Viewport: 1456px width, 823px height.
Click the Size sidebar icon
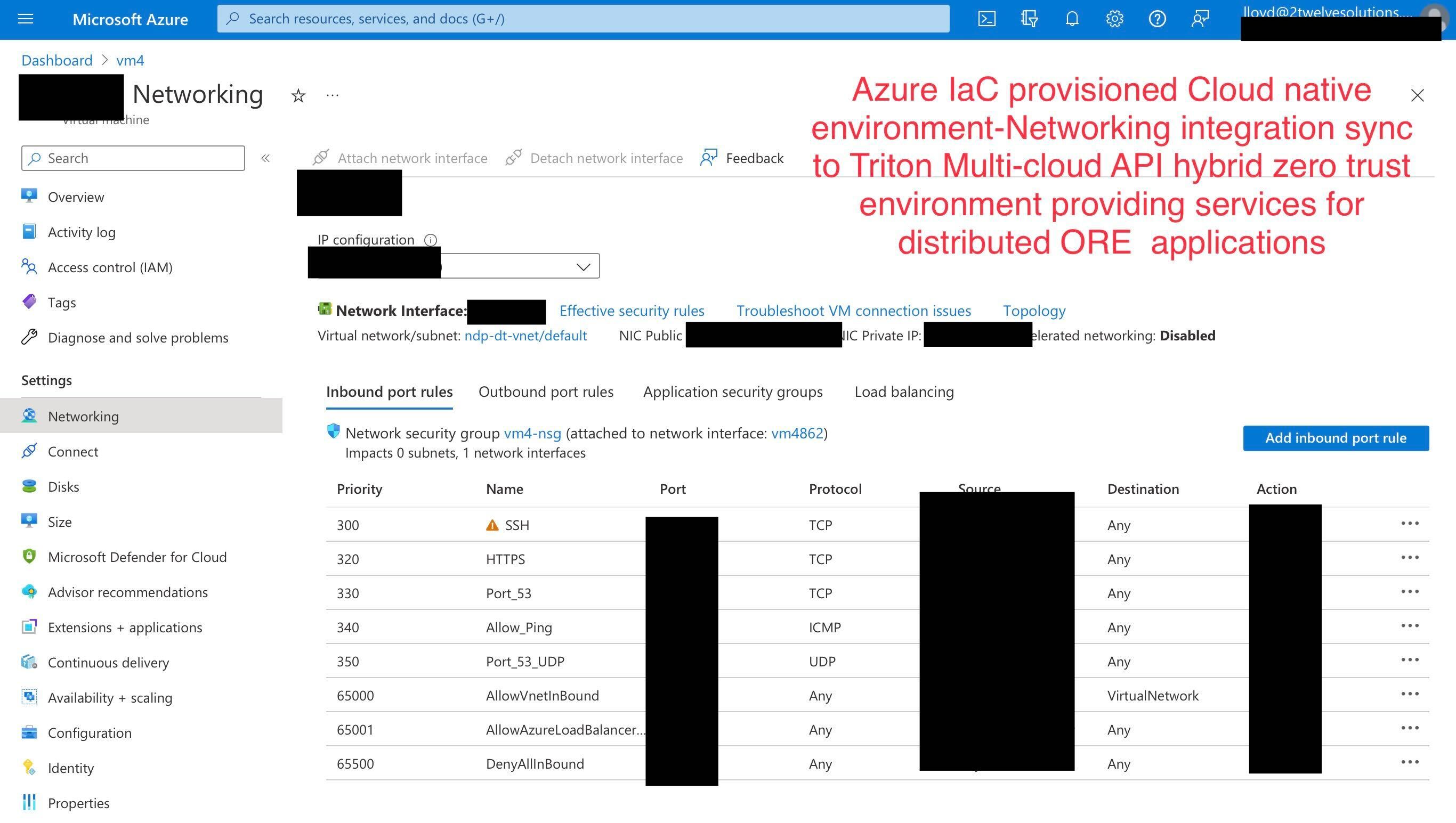pyautogui.click(x=29, y=521)
